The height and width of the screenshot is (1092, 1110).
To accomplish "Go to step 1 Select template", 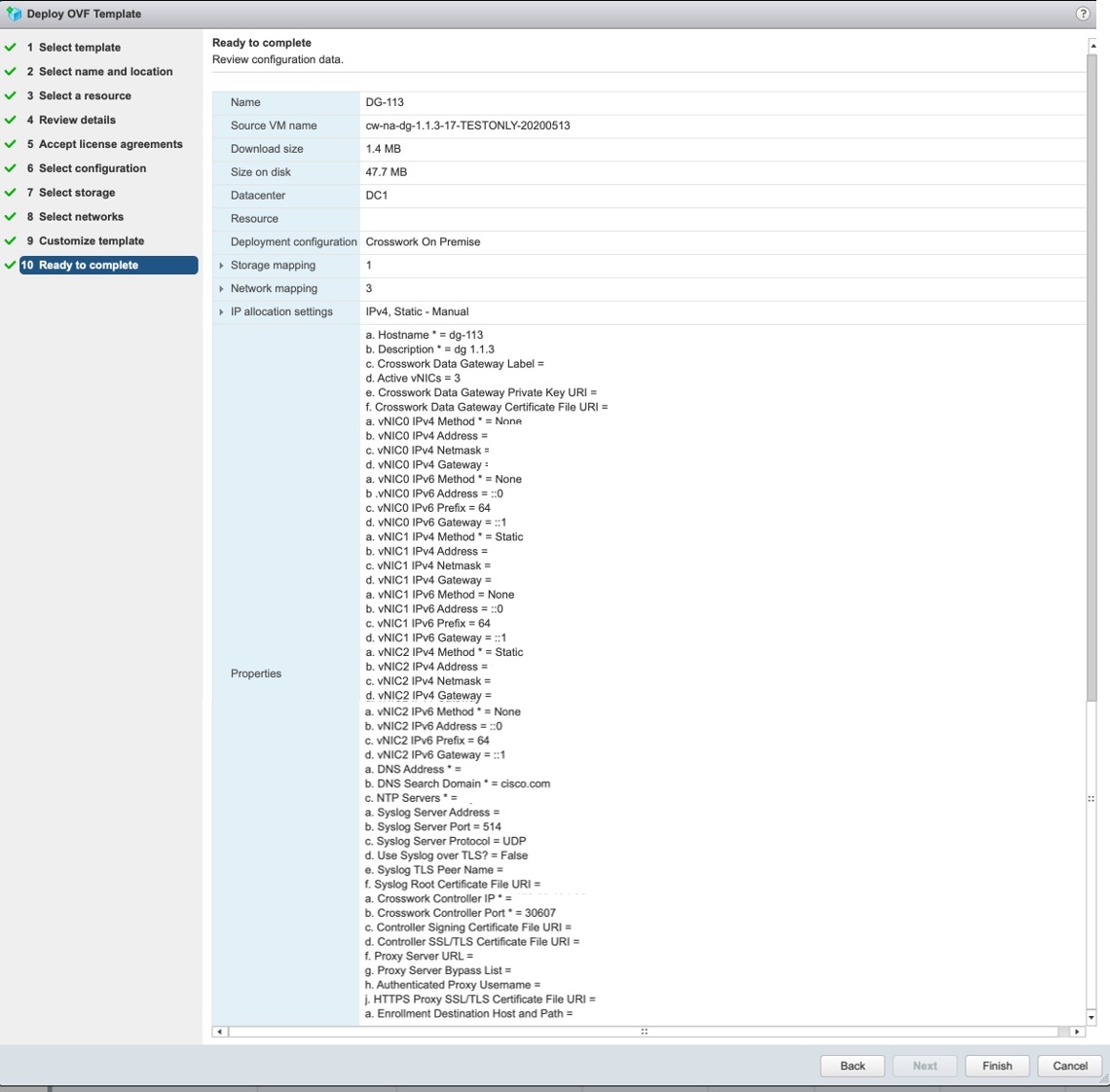I will point(74,48).
